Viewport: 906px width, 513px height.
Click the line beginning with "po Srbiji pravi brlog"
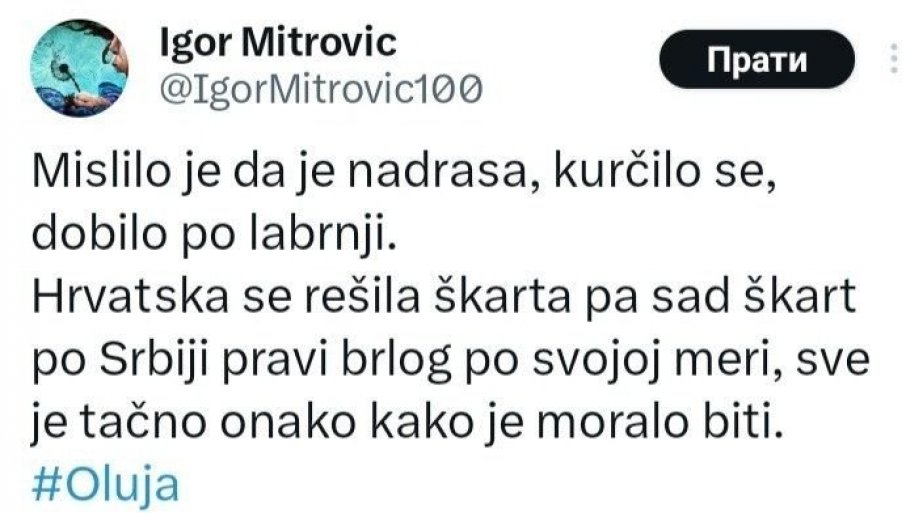pos(451,360)
